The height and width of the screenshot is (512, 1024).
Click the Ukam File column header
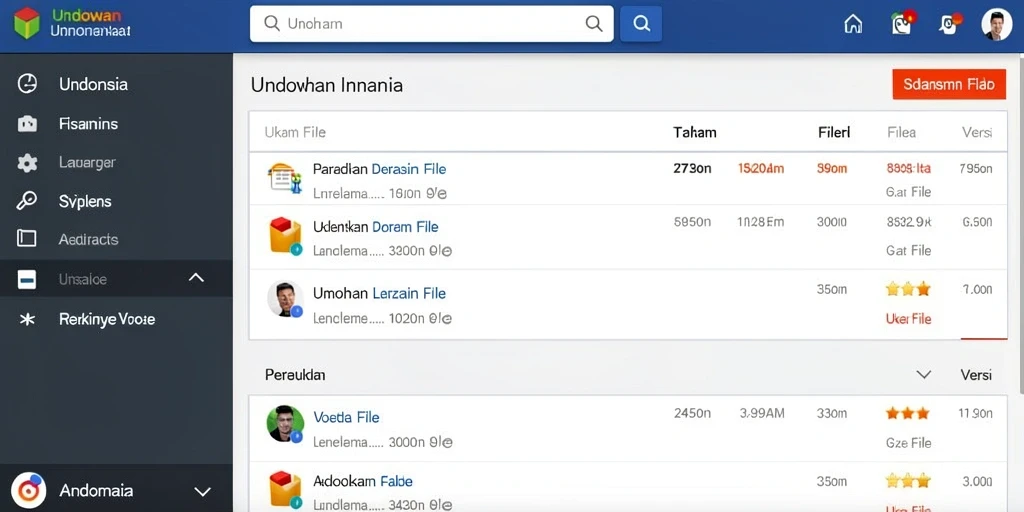coord(295,133)
